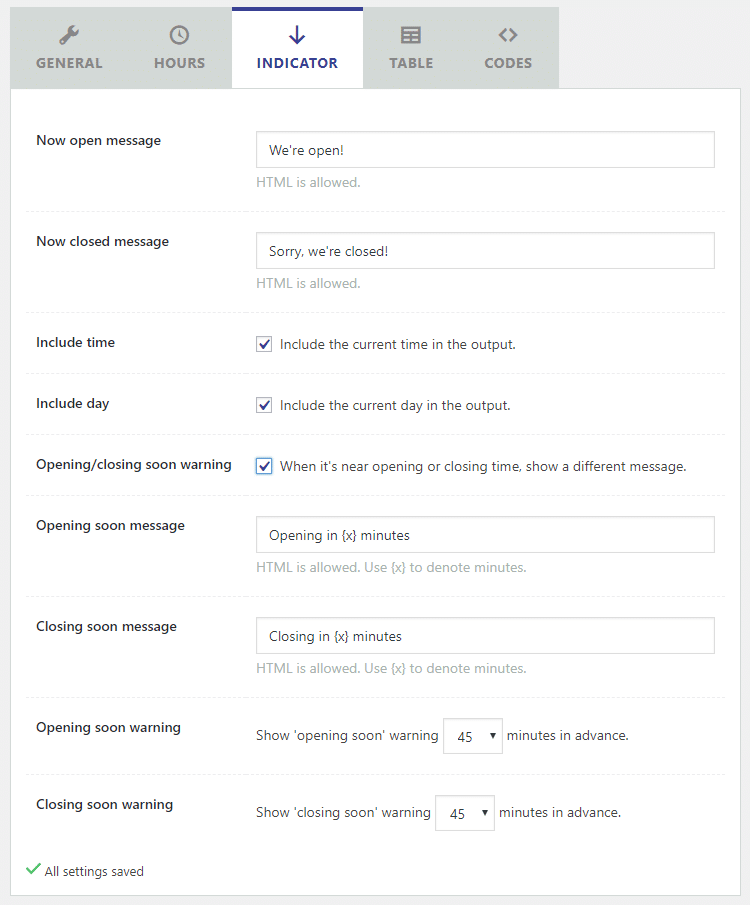Open the GENERAL tab
Viewport: 750px width, 905px height.
click(69, 48)
